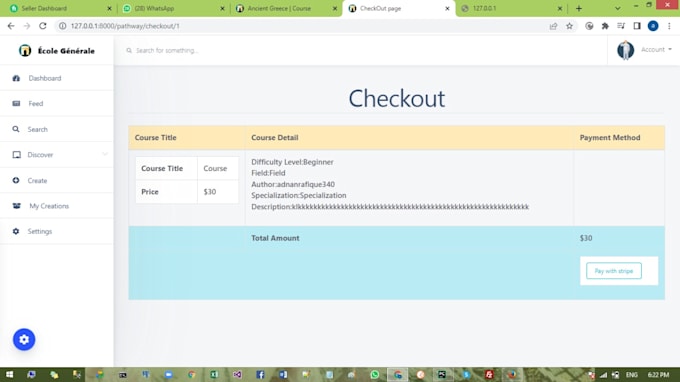Click the $30 price cell
680x382 pixels.
click(218, 192)
